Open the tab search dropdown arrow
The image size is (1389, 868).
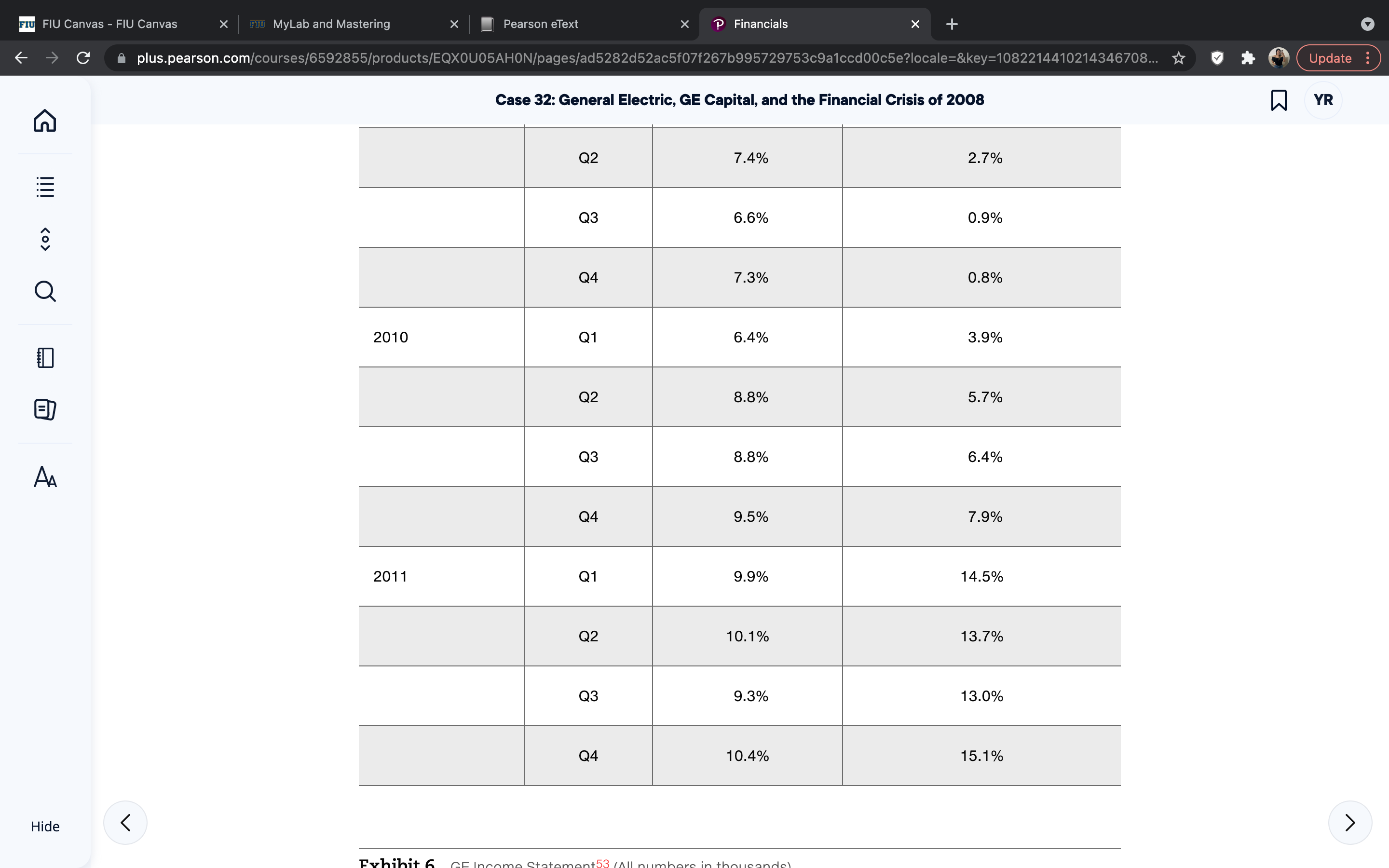point(1367,24)
